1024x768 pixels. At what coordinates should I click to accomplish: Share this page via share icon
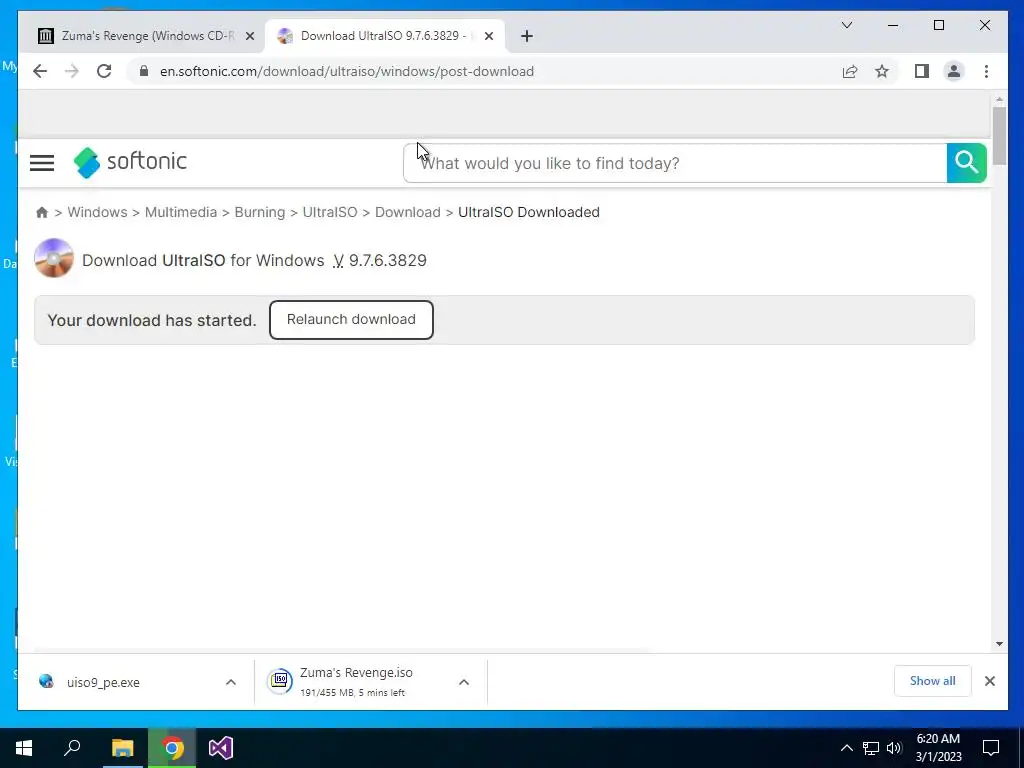850,71
